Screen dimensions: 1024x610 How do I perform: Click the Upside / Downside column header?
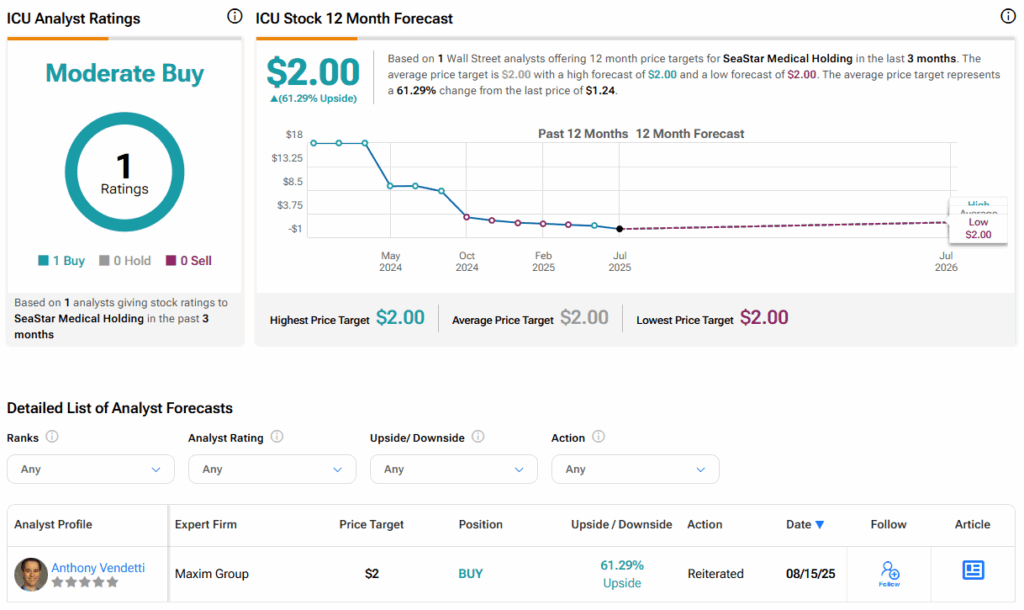[621, 524]
